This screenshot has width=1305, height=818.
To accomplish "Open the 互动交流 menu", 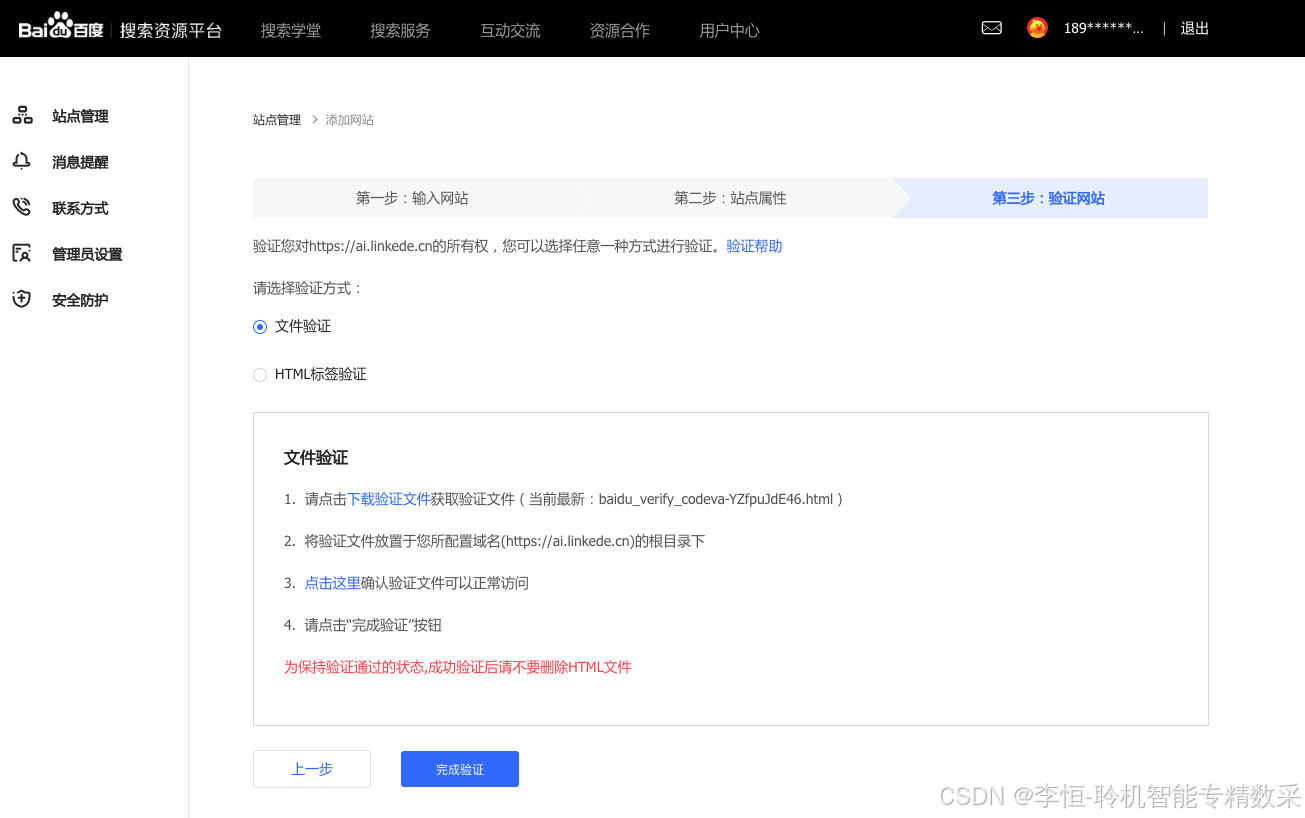I will click(x=510, y=30).
